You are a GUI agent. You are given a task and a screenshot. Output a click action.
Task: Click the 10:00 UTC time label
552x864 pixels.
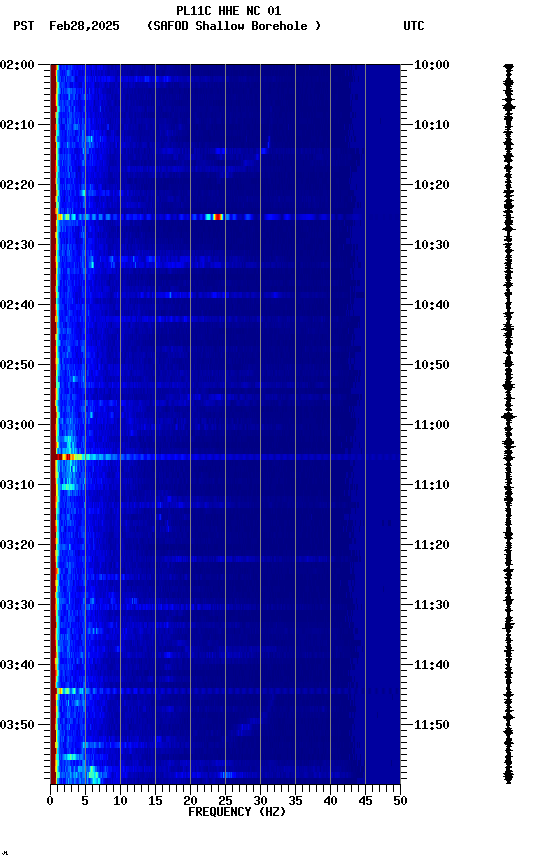(x=432, y=64)
